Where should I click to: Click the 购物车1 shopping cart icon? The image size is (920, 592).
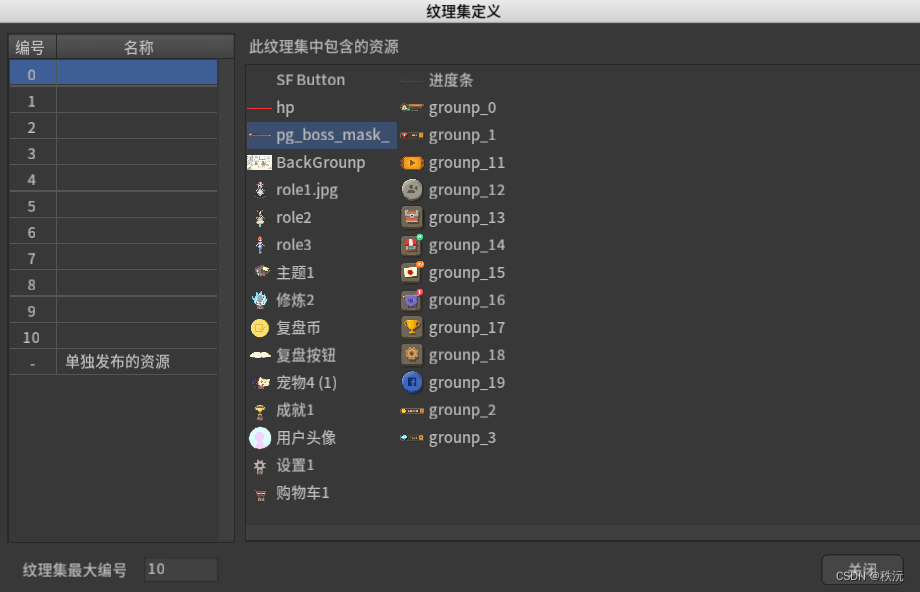[259, 492]
